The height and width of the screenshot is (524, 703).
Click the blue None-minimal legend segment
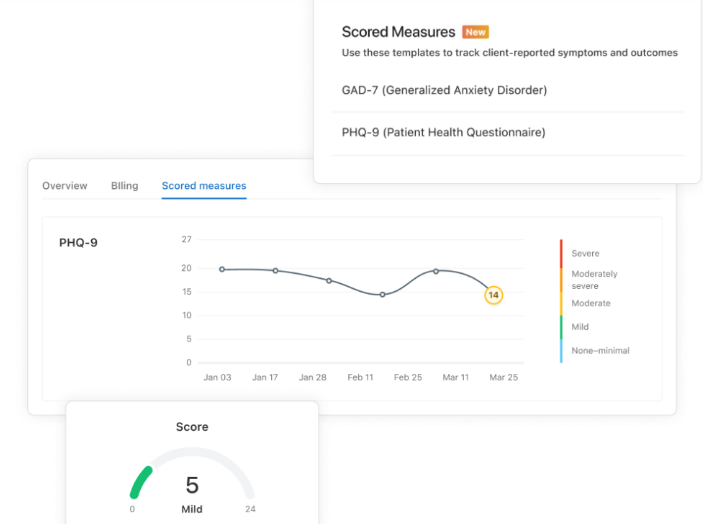click(561, 351)
